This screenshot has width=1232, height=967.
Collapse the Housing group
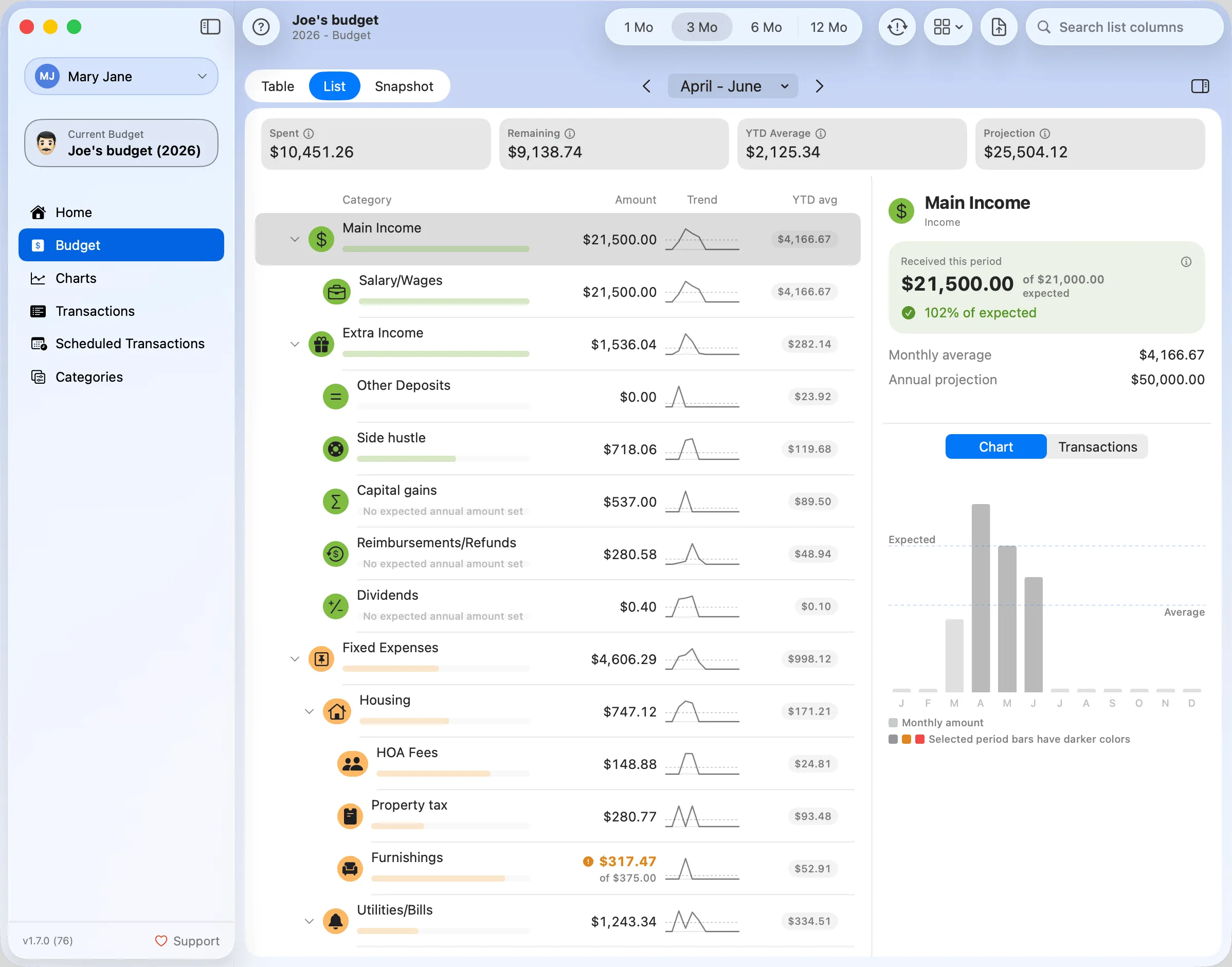(309, 712)
